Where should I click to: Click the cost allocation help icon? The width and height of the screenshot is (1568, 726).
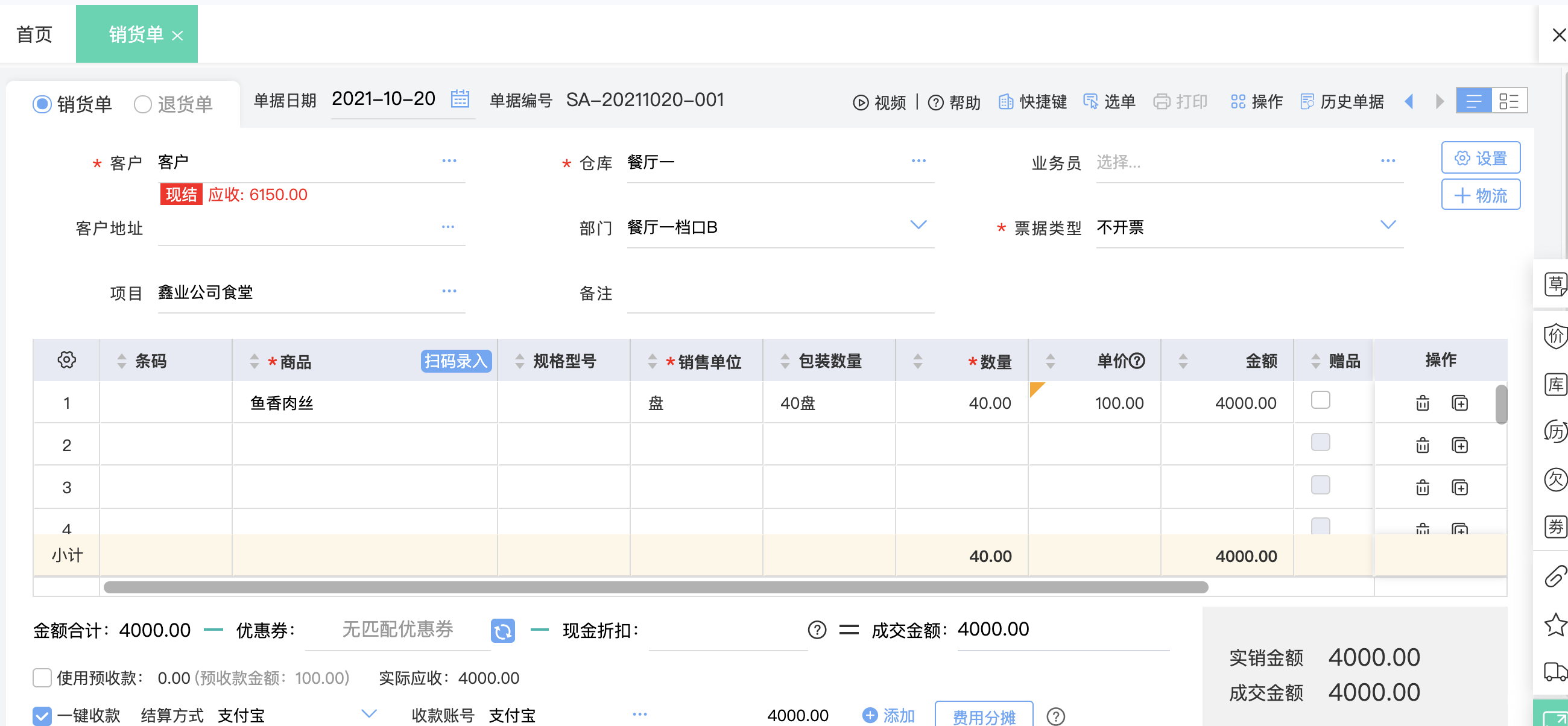point(1055,716)
